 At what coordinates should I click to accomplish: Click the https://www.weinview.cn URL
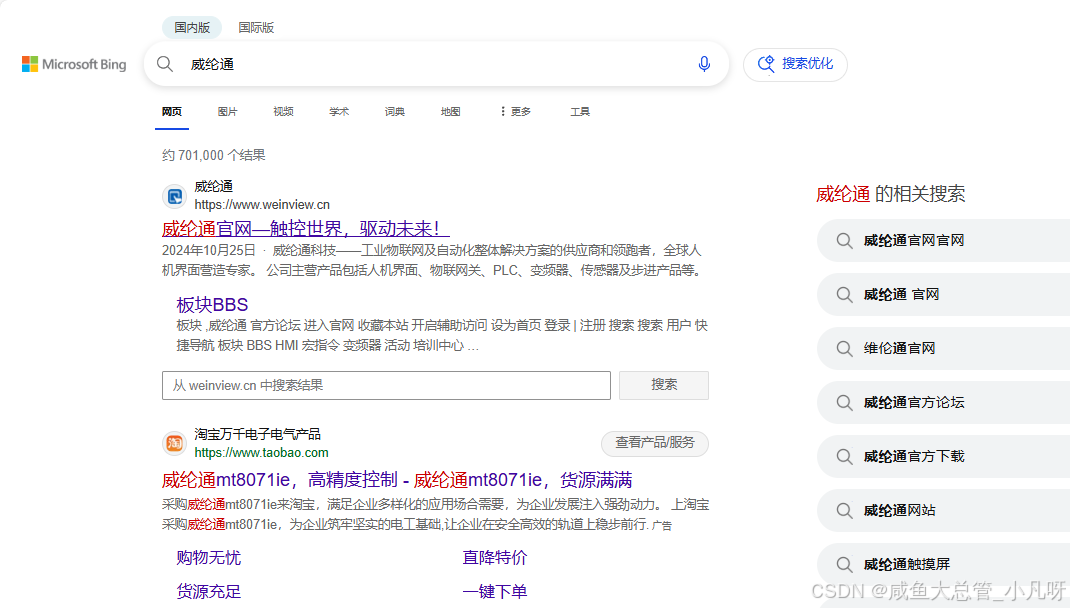pyautogui.click(x=262, y=205)
